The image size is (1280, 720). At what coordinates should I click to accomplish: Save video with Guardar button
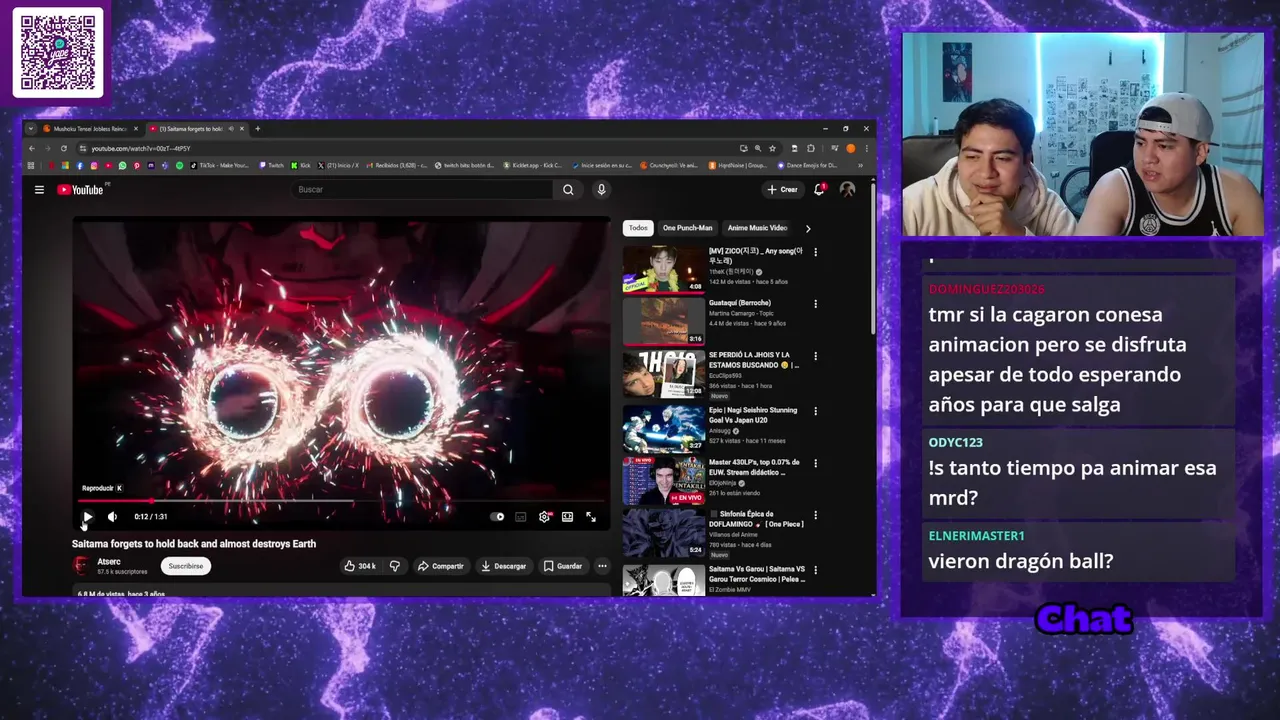[x=562, y=566]
